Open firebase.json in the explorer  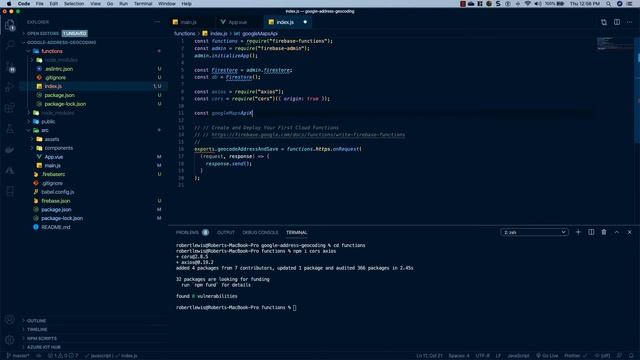tap(56, 201)
